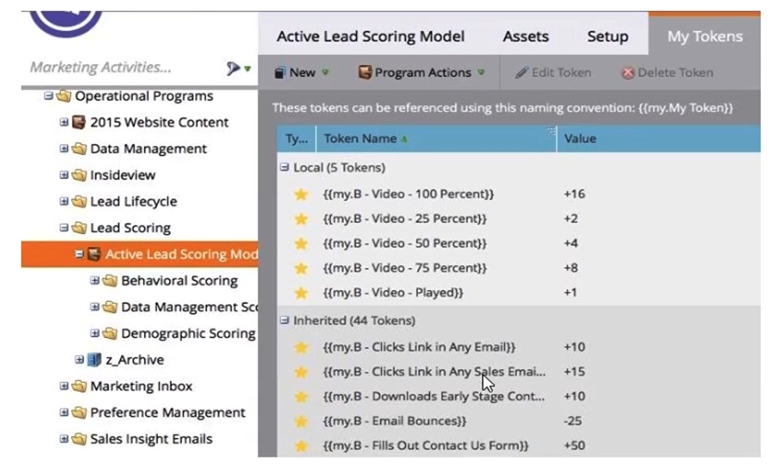Click the +16 value cell
This screenshot has height=467, width=781.
(574, 194)
